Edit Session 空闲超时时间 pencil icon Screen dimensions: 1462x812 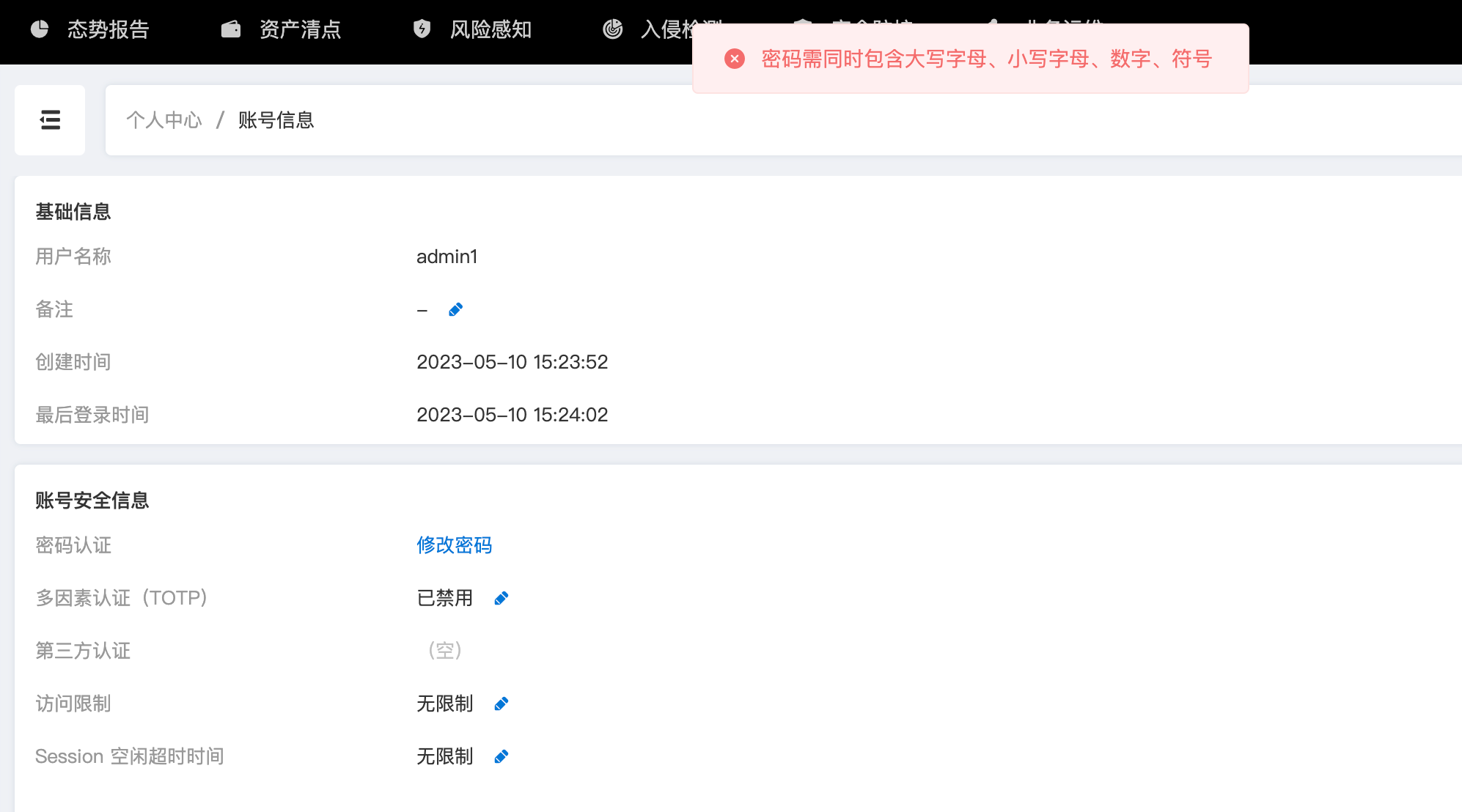502,757
